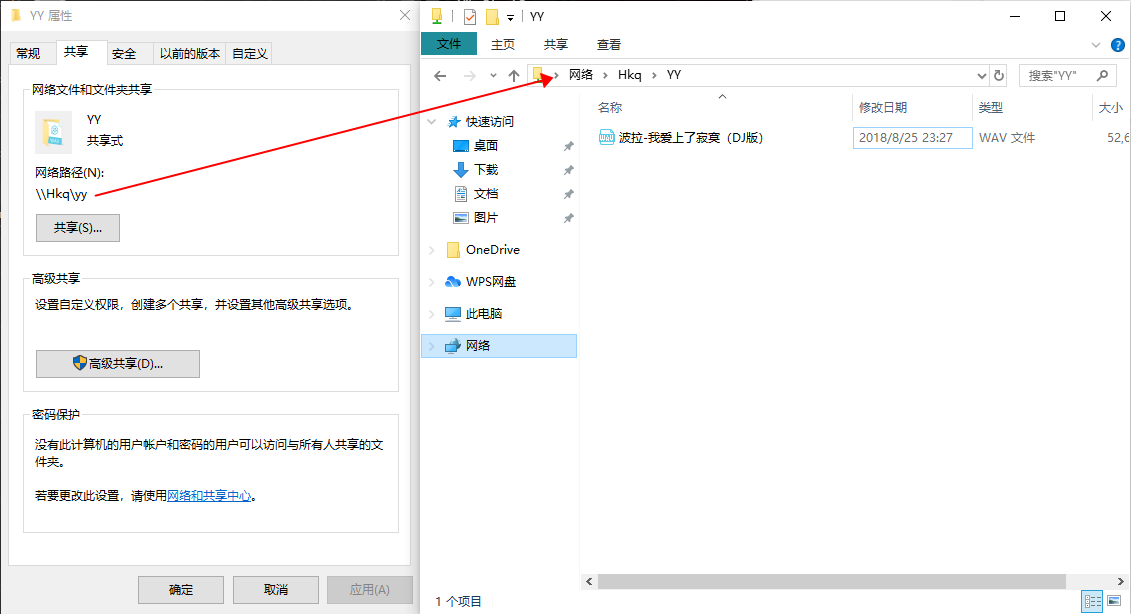This screenshot has width=1131, height=614.
Task: Expand the OneDrive tree node
Action: pos(431,250)
